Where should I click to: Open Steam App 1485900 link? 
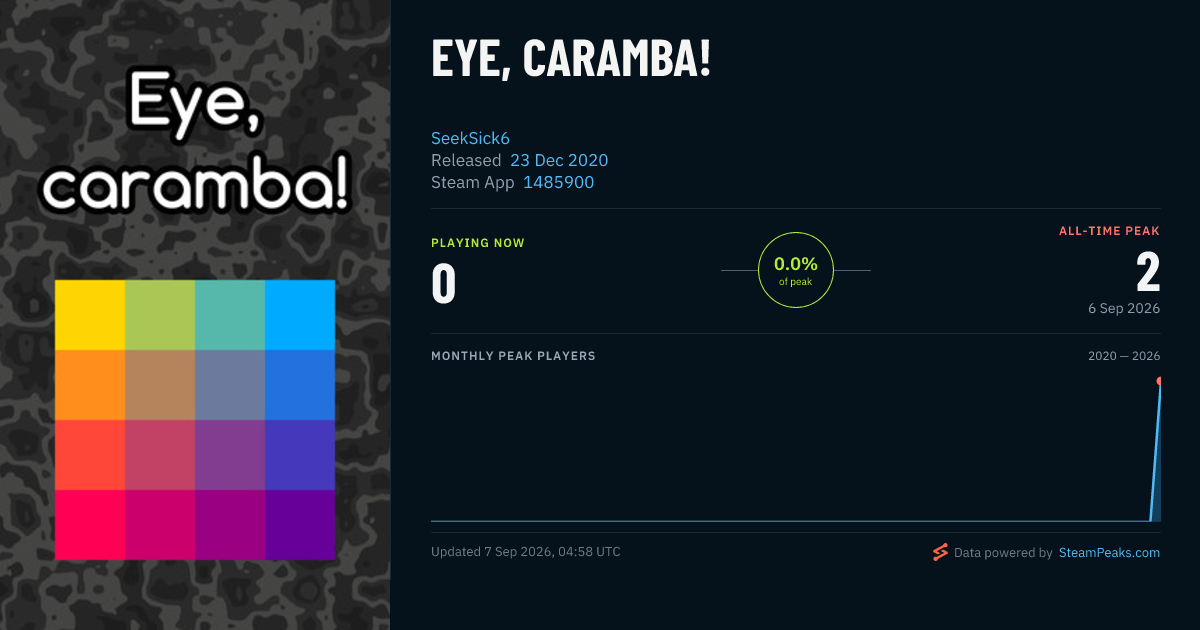click(558, 182)
